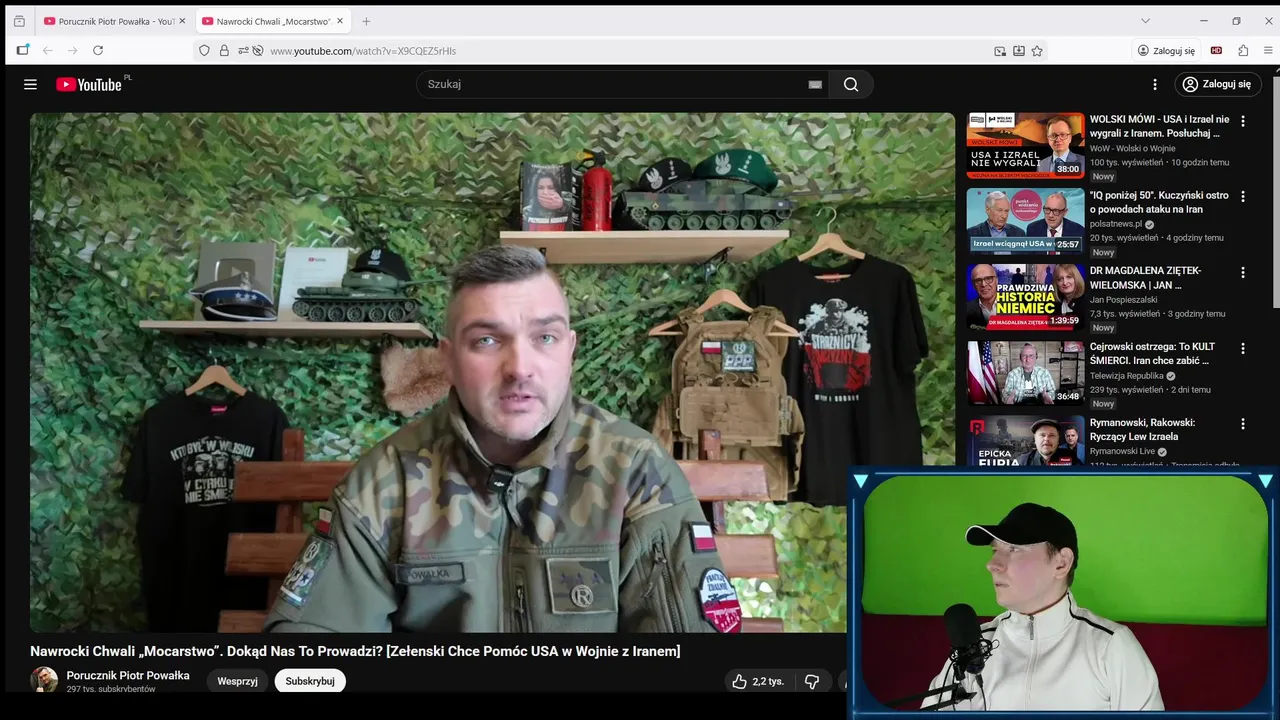Bookmark this page with star icon
The width and height of the screenshot is (1280, 720).
click(1037, 50)
